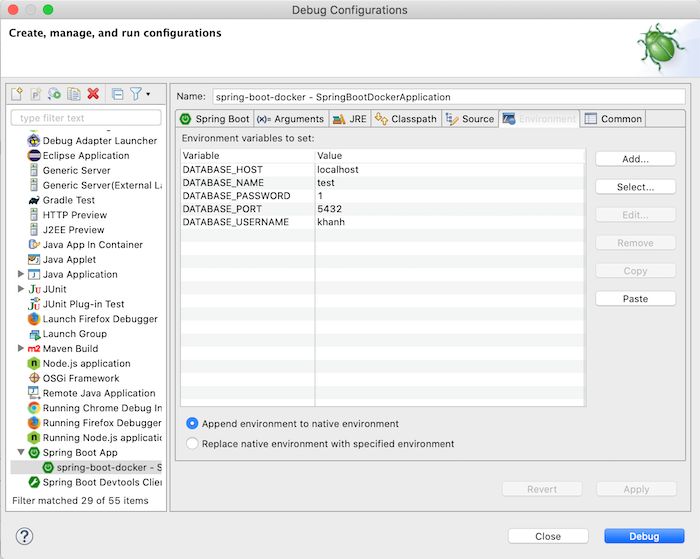Select Running Firefox Debugger icon
Screen dimensions: 700x559
34,422
